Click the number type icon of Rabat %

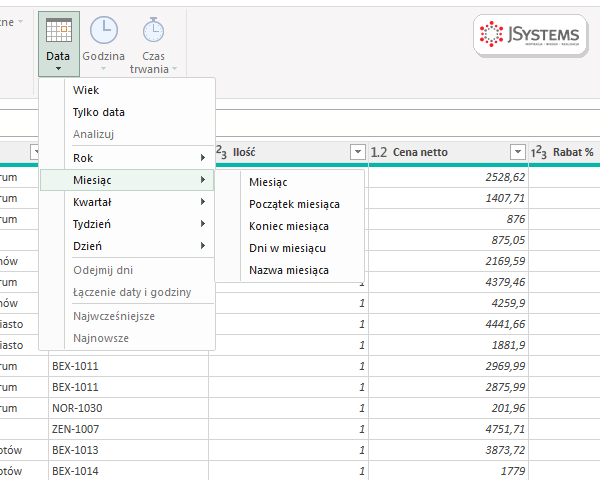point(538,152)
